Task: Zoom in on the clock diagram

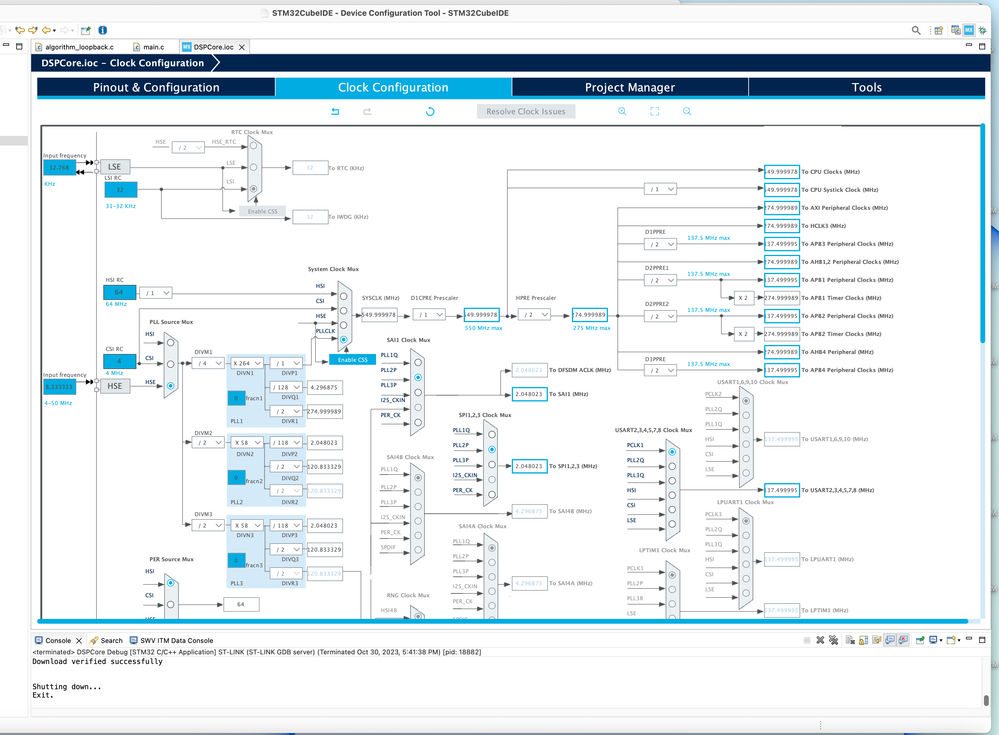Action: pos(622,111)
